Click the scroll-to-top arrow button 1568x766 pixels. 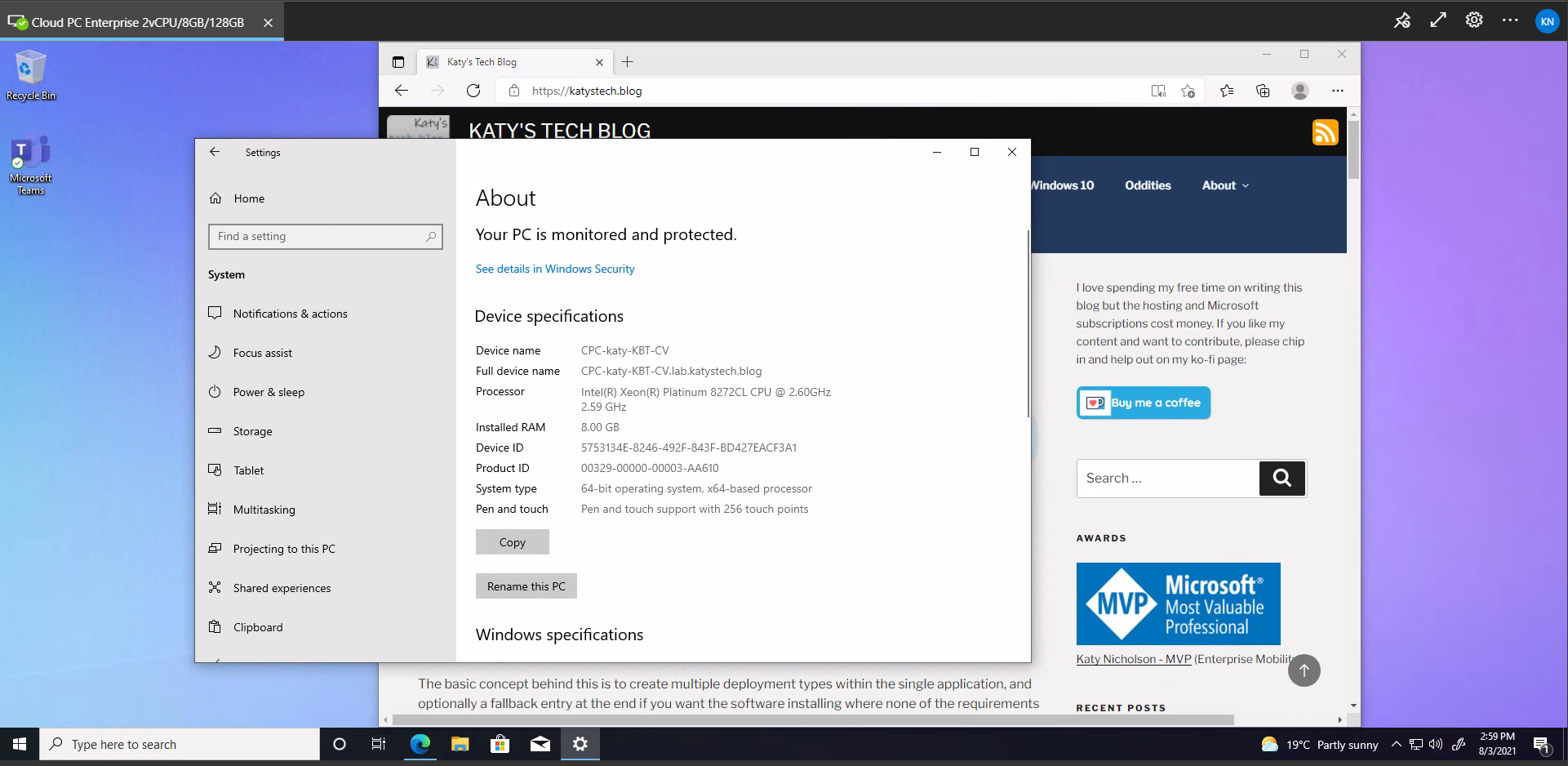point(1304,670)
